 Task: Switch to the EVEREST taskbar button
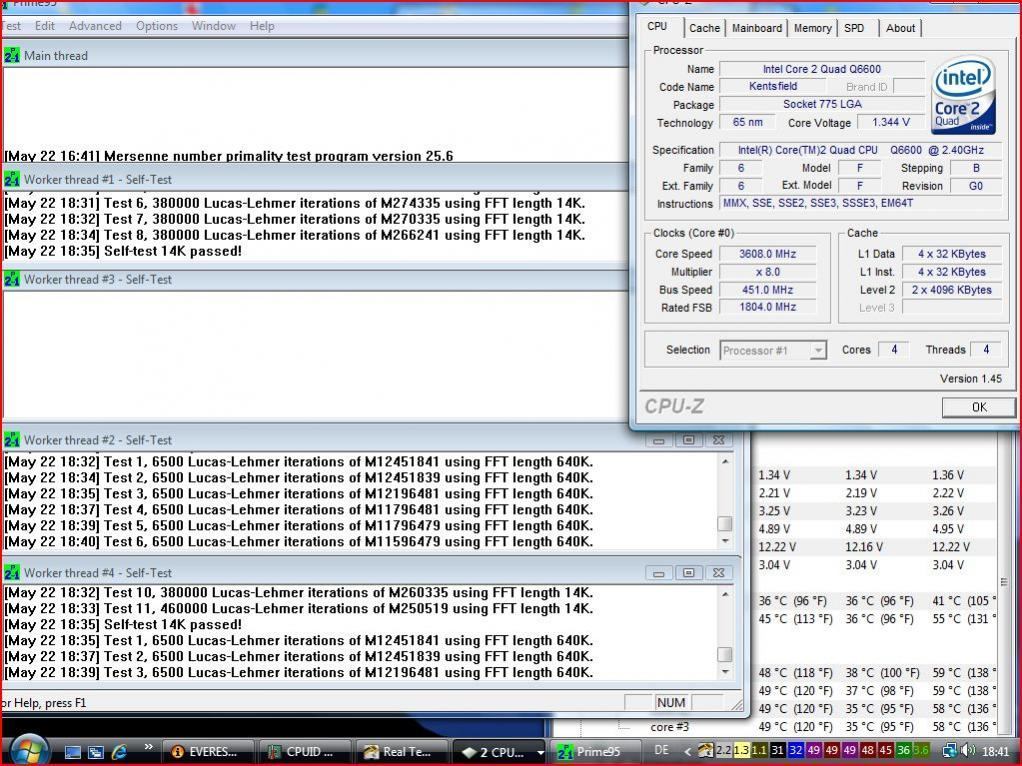pyautogui.click(x=209, y=752)
